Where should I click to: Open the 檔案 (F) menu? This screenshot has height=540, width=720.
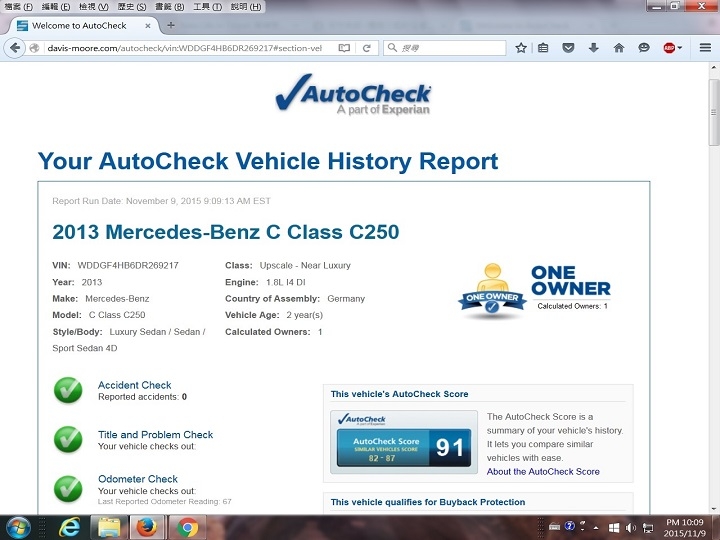pos(18,6)
